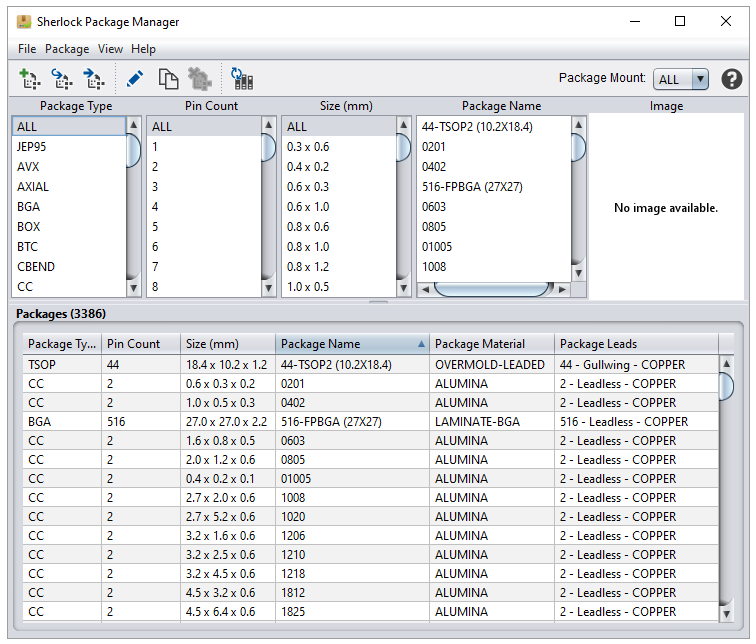This screenshot has width=756, height=644.
Task: Open the Package menu
Action: click(67, 49)
